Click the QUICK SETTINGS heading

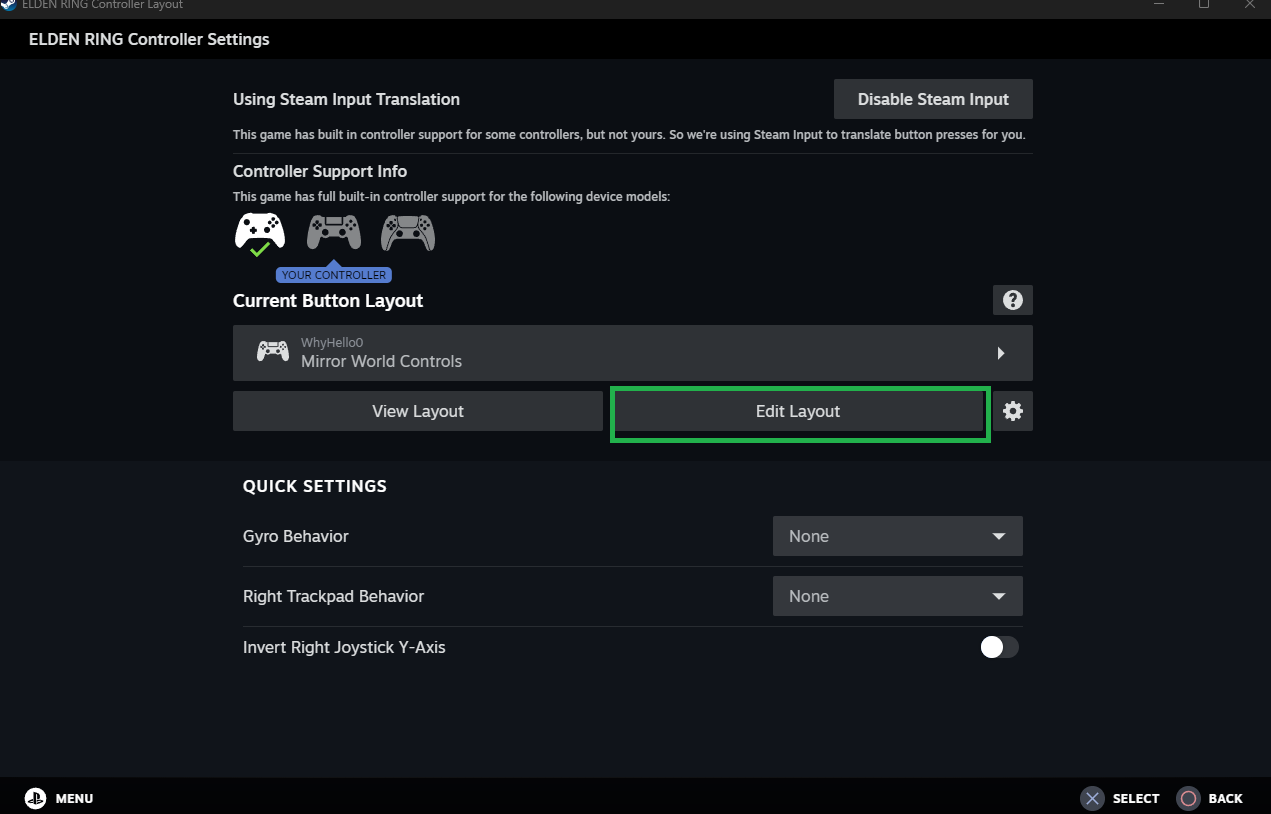(315, 486)
